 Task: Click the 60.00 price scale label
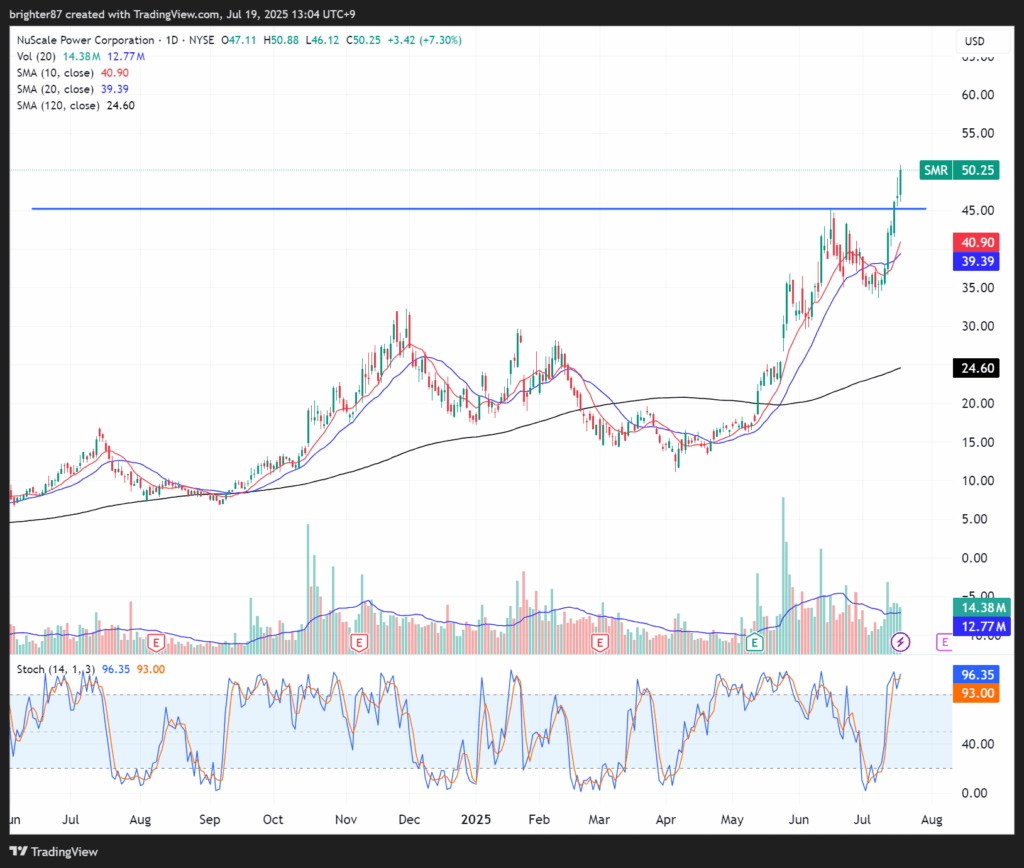[978, 95]
